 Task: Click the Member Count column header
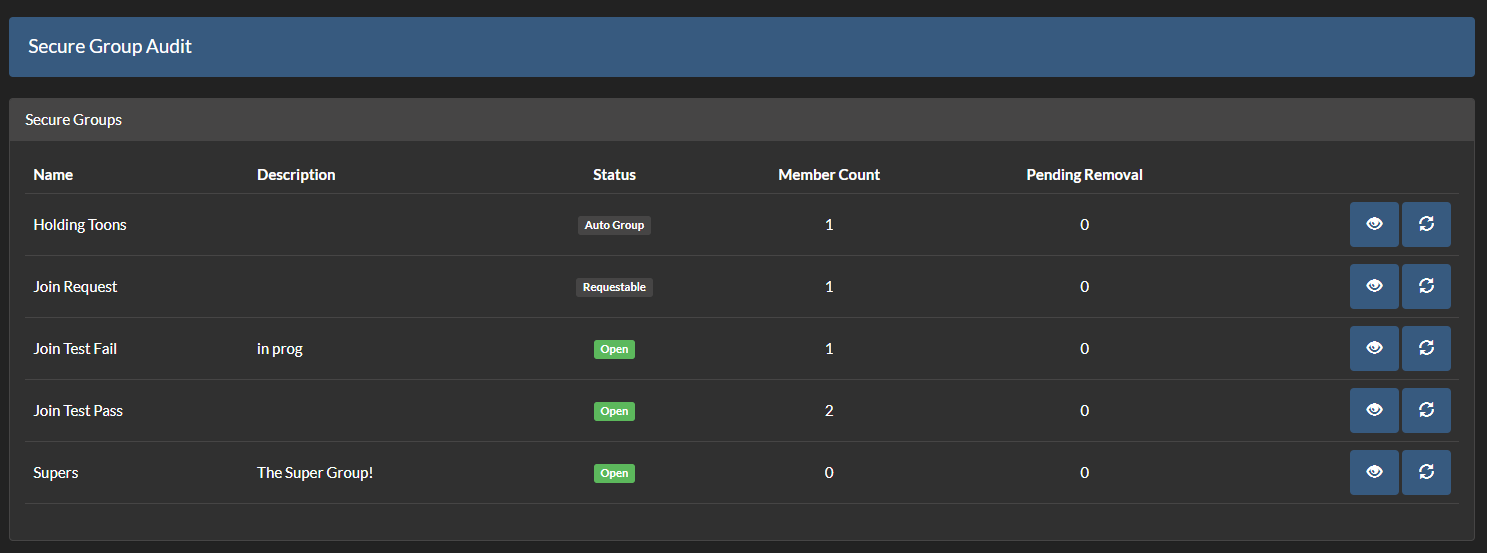pyautogui.click(x=829, y=175)
